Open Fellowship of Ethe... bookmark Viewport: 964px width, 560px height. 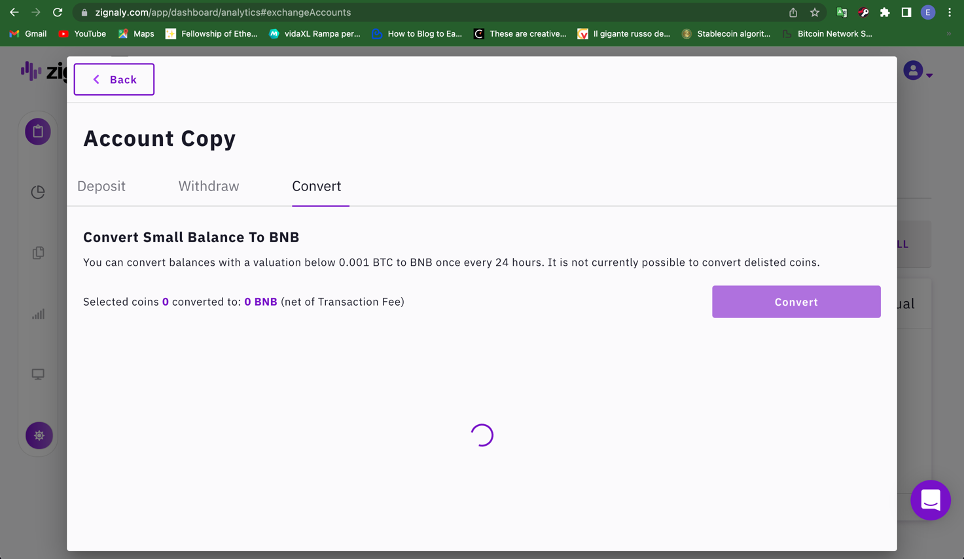(211, 34)
